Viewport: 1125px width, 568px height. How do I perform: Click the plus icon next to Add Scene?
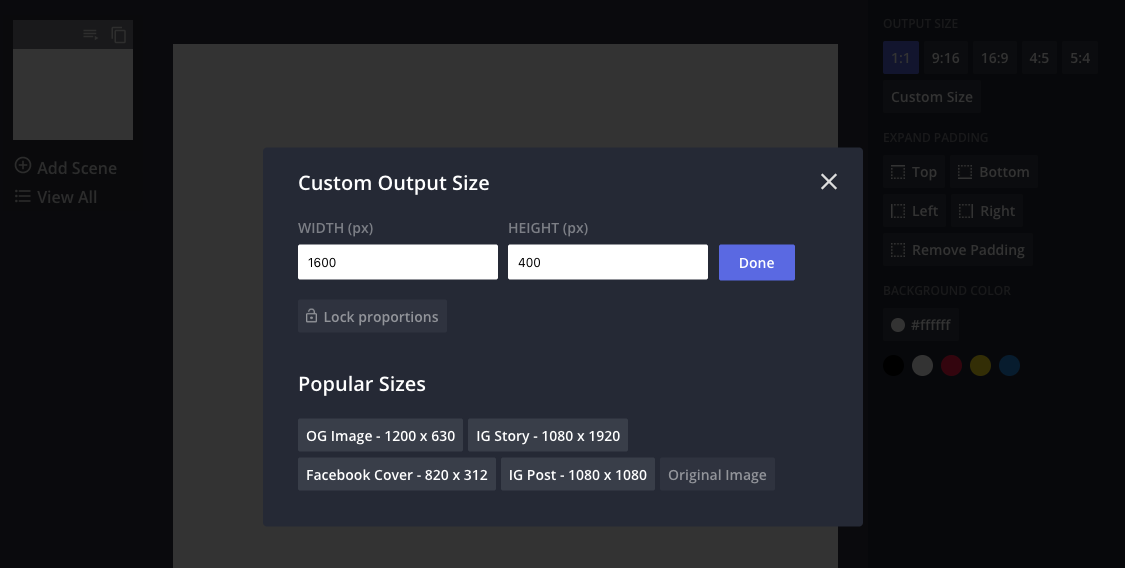(23, 167)
